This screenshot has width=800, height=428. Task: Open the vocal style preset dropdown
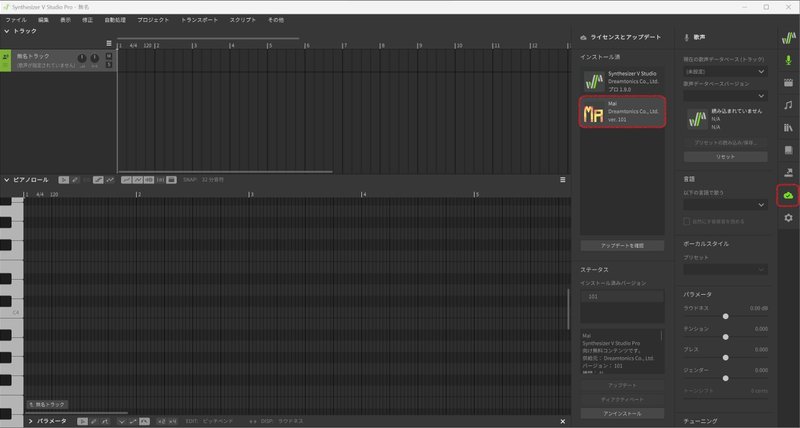(725, 269)
